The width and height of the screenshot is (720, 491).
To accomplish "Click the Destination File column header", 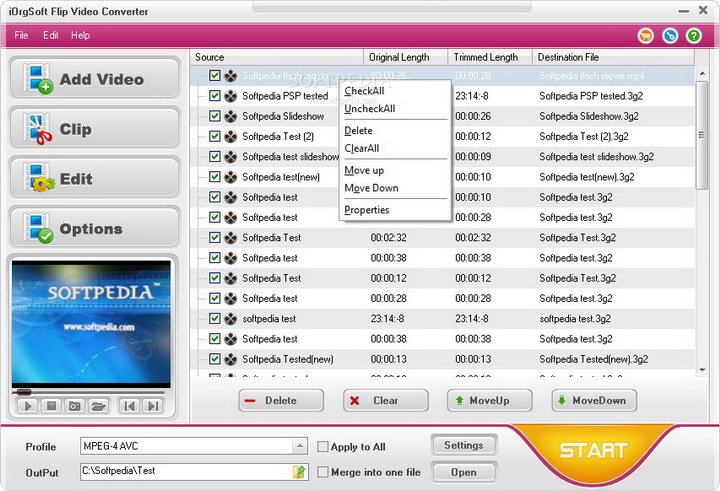I will click(x=613, y=57).
